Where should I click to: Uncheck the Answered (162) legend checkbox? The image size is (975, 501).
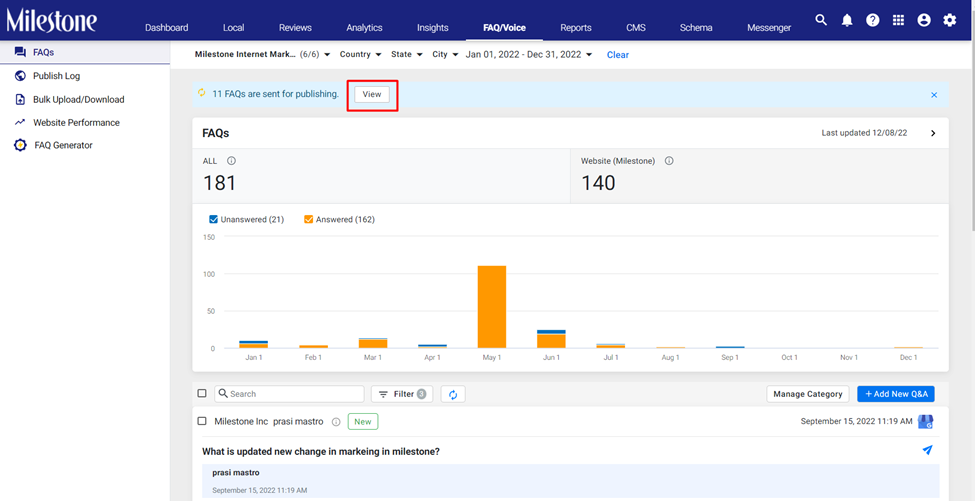click(308, 219)
